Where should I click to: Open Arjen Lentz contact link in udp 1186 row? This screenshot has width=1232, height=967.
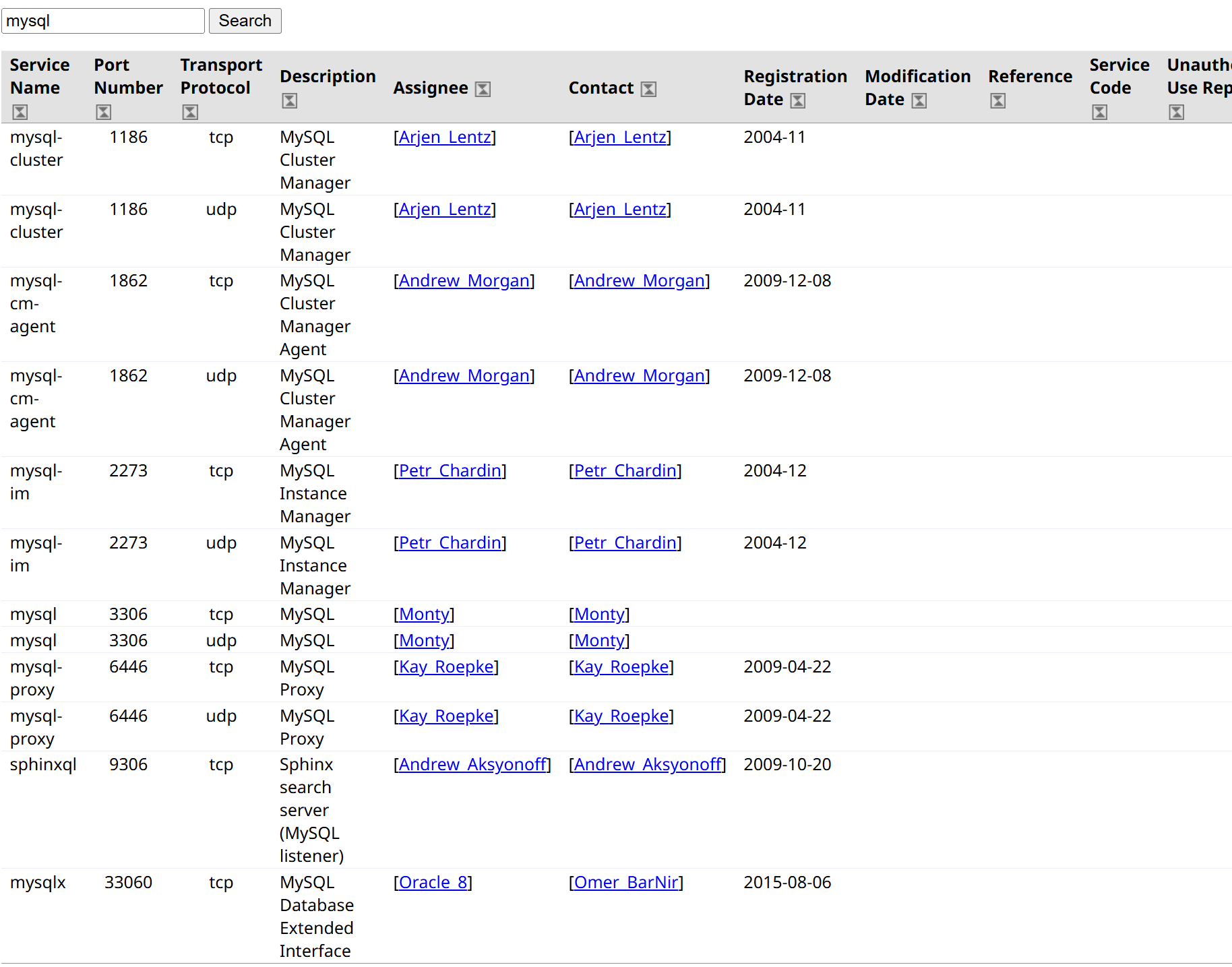[x=620, y=210]
